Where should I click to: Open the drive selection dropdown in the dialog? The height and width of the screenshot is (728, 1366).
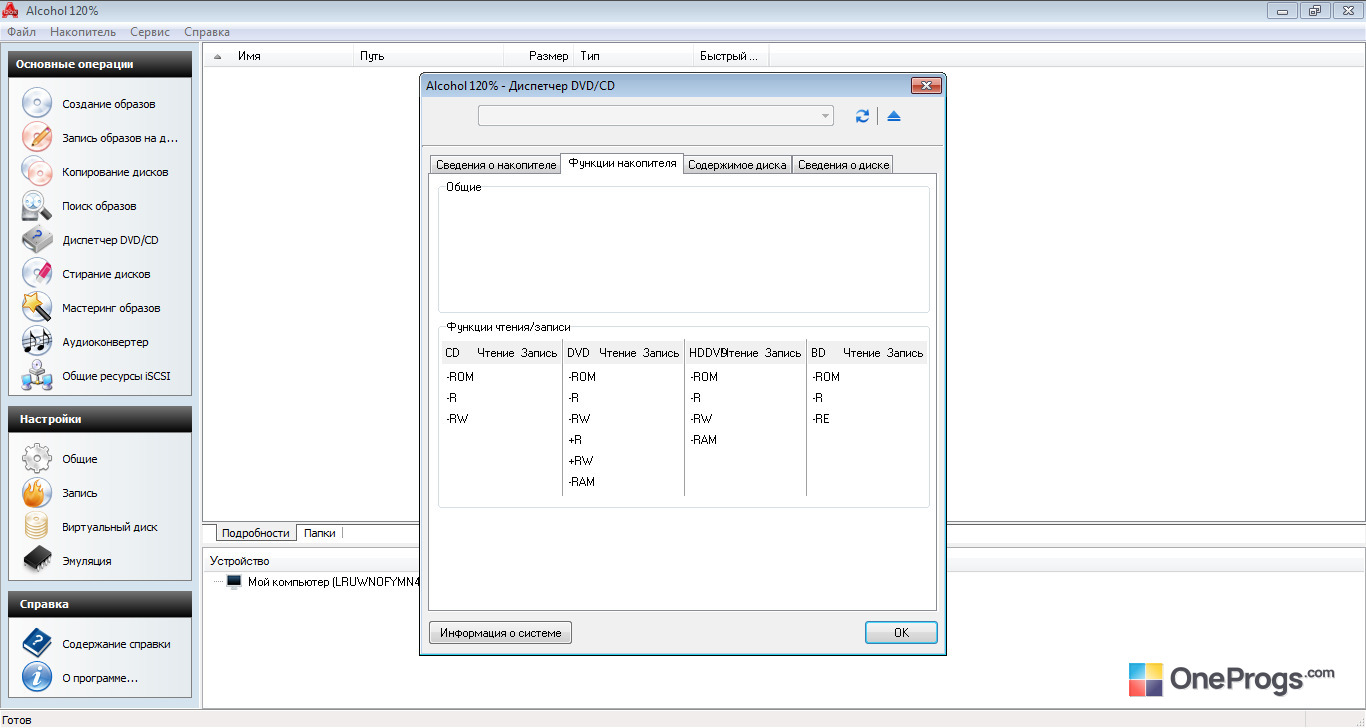coord(656,116)
